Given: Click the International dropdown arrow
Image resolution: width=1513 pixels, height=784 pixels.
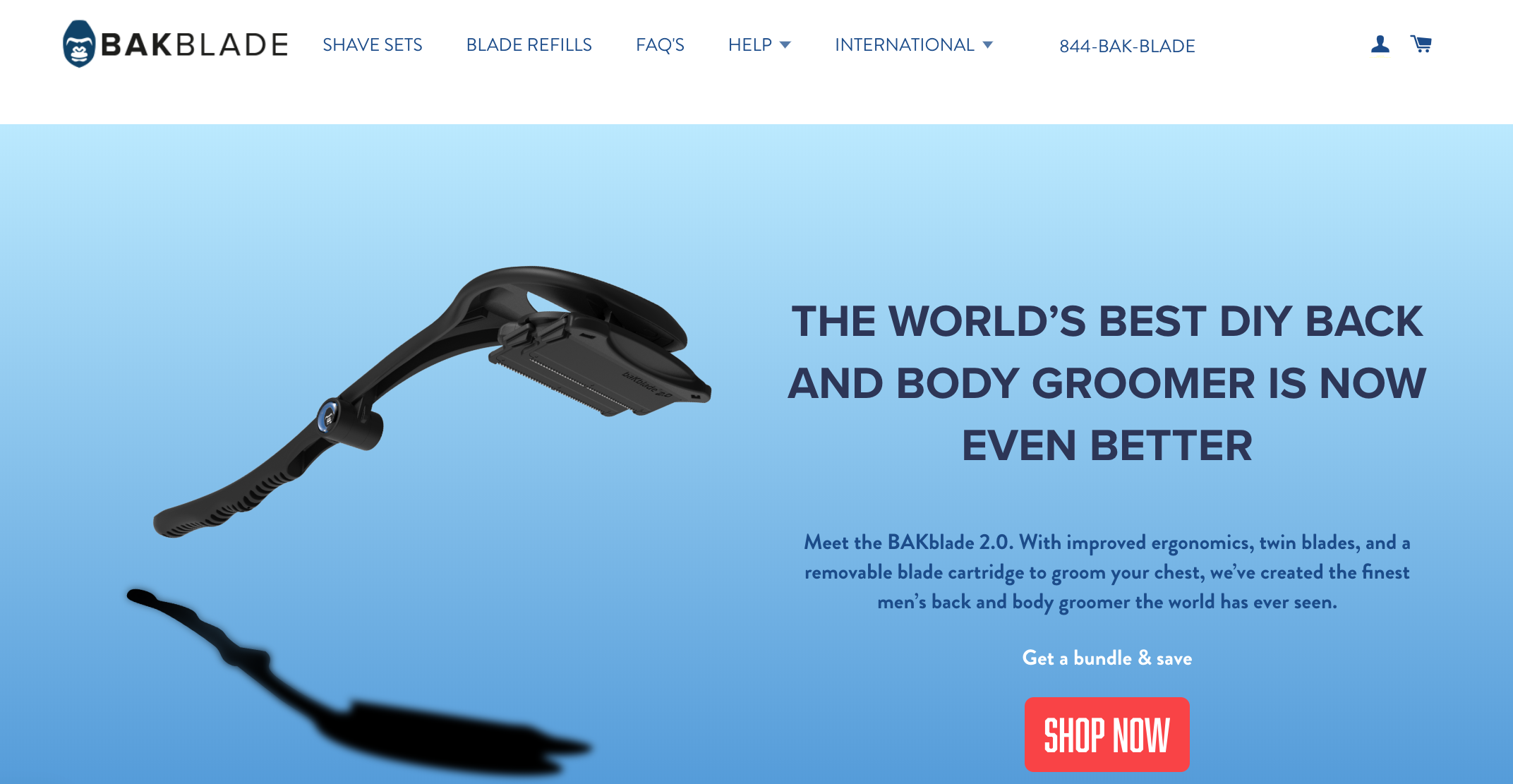Looking at the screenshot, I should 987,45.
